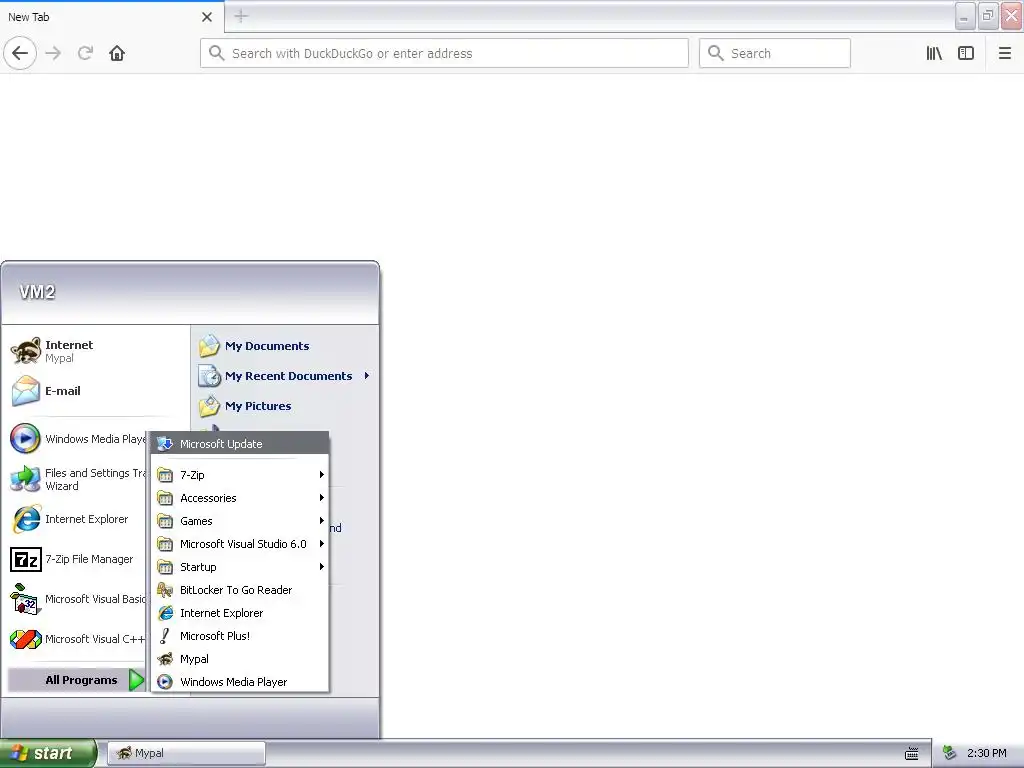1024x768 pixels.
Task: Click the Microsoft Plus! exclamation icon
Action: (165, 636)
